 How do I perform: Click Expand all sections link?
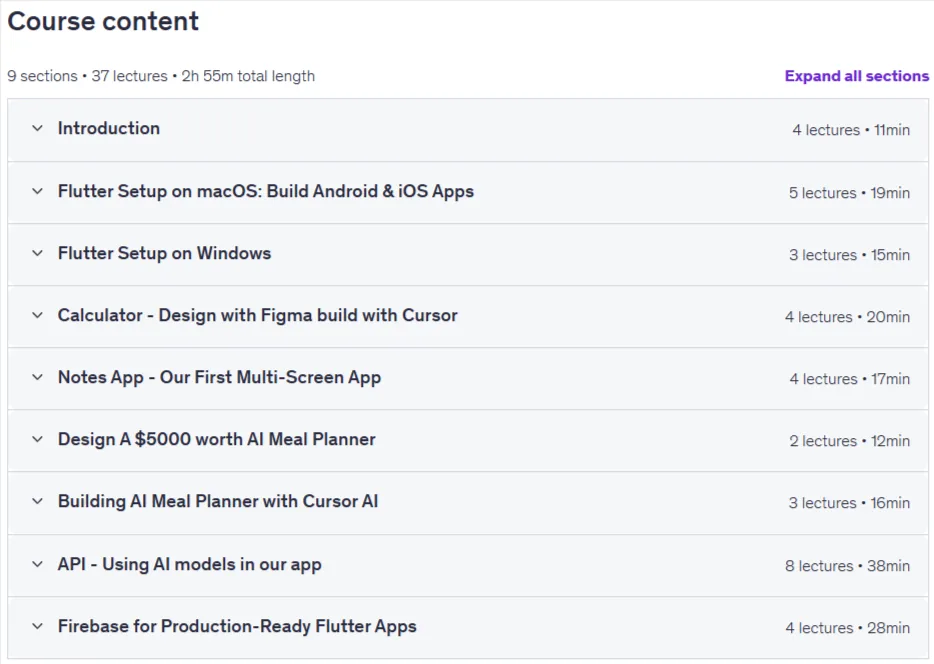(x=857, y=76)
